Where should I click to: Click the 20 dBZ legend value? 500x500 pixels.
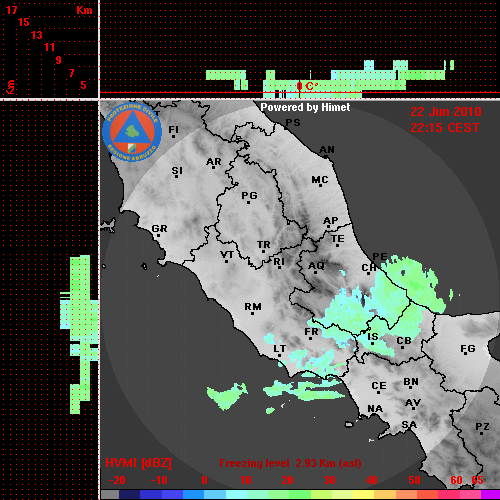[287, 480]
